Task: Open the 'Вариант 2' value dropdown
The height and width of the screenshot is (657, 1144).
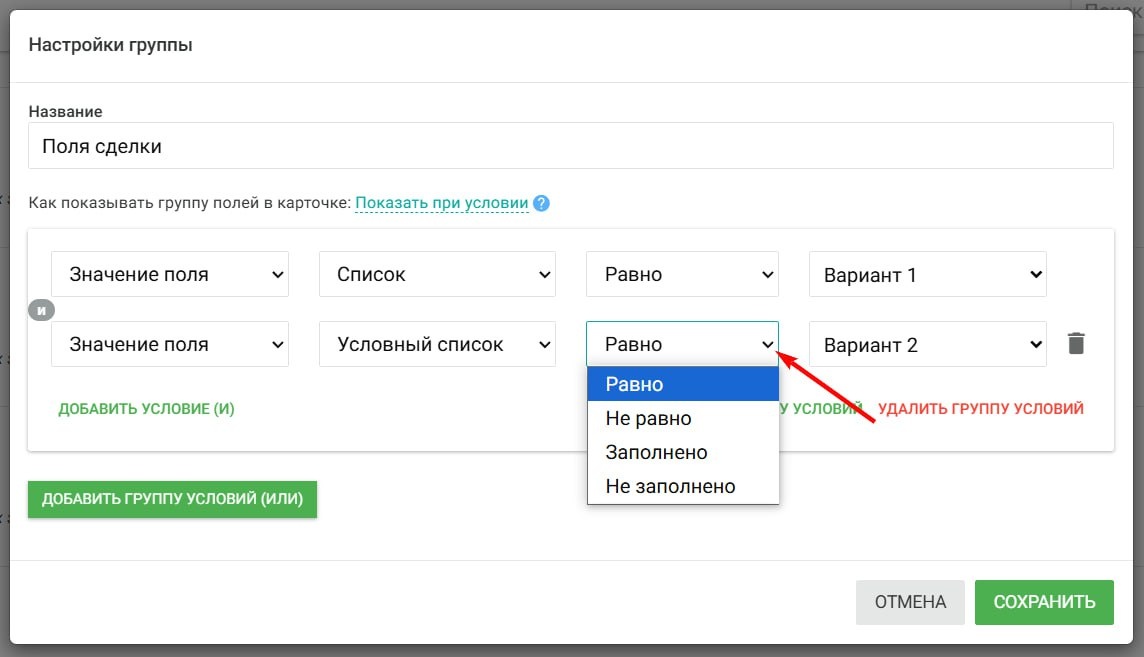Action: click(927, 343)
